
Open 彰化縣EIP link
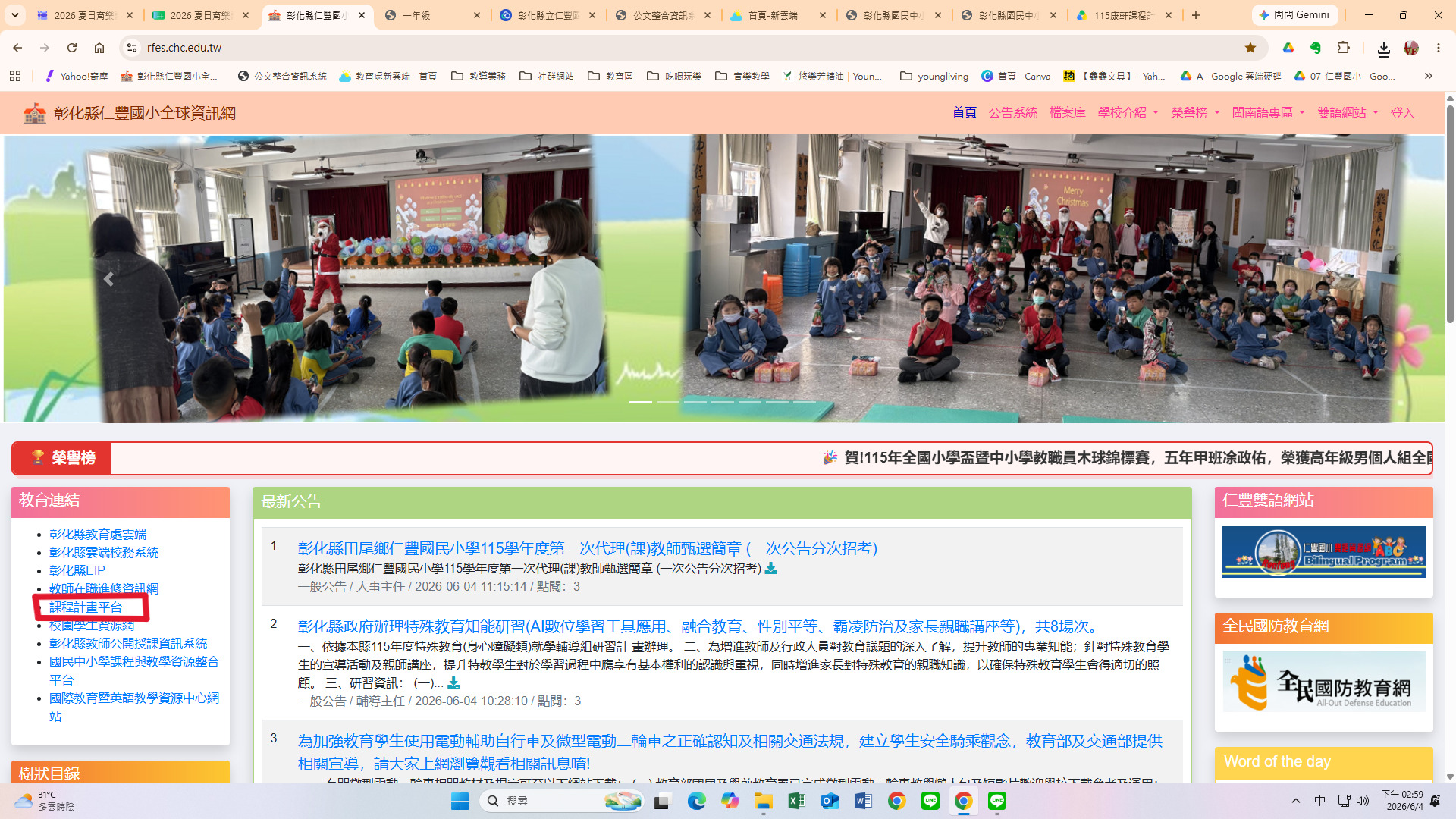coord(77,571)
